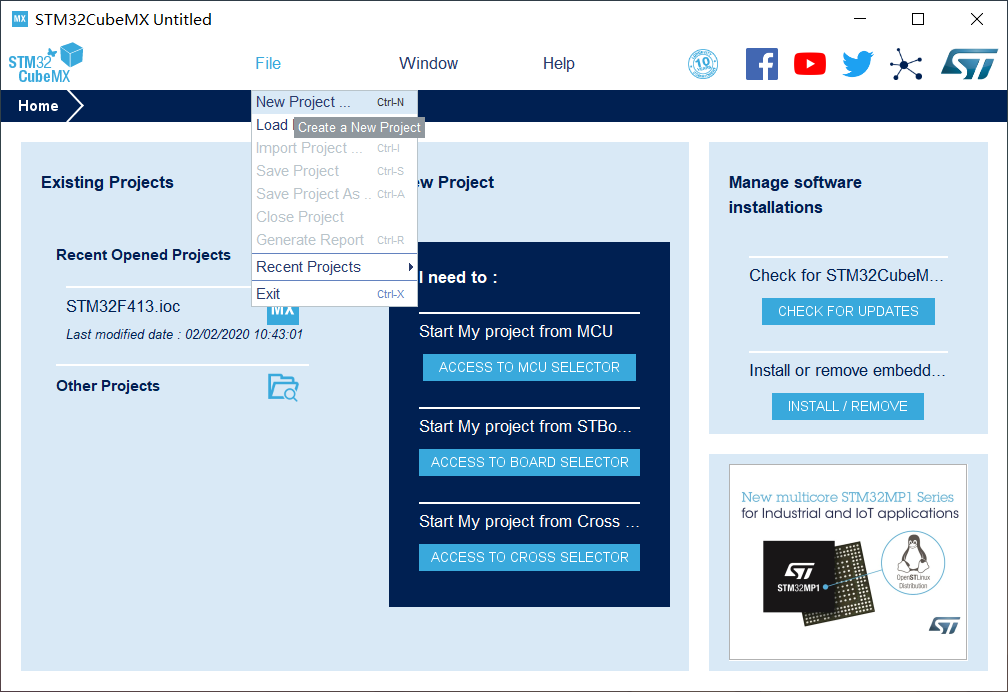Open the STM32MP1 Series advertisement banner

(x=848, y=562)
